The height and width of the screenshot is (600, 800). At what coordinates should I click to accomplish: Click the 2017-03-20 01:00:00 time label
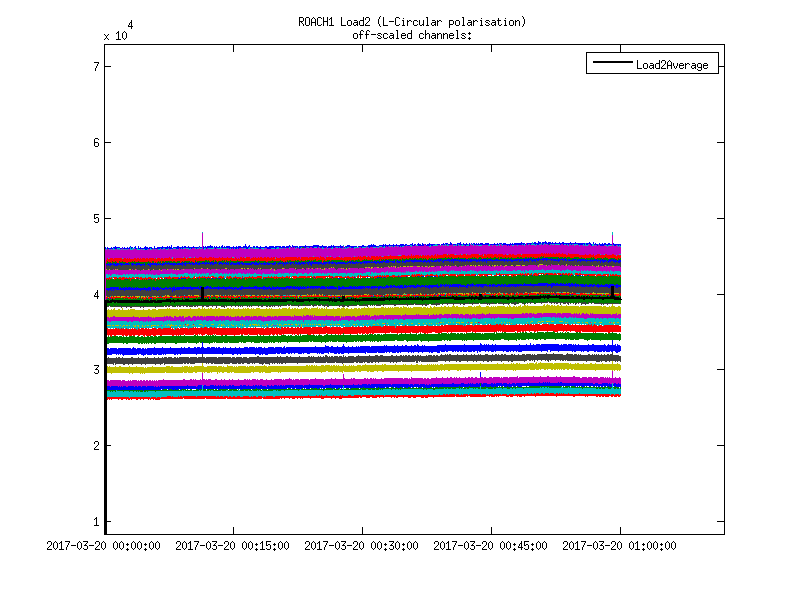619,546
